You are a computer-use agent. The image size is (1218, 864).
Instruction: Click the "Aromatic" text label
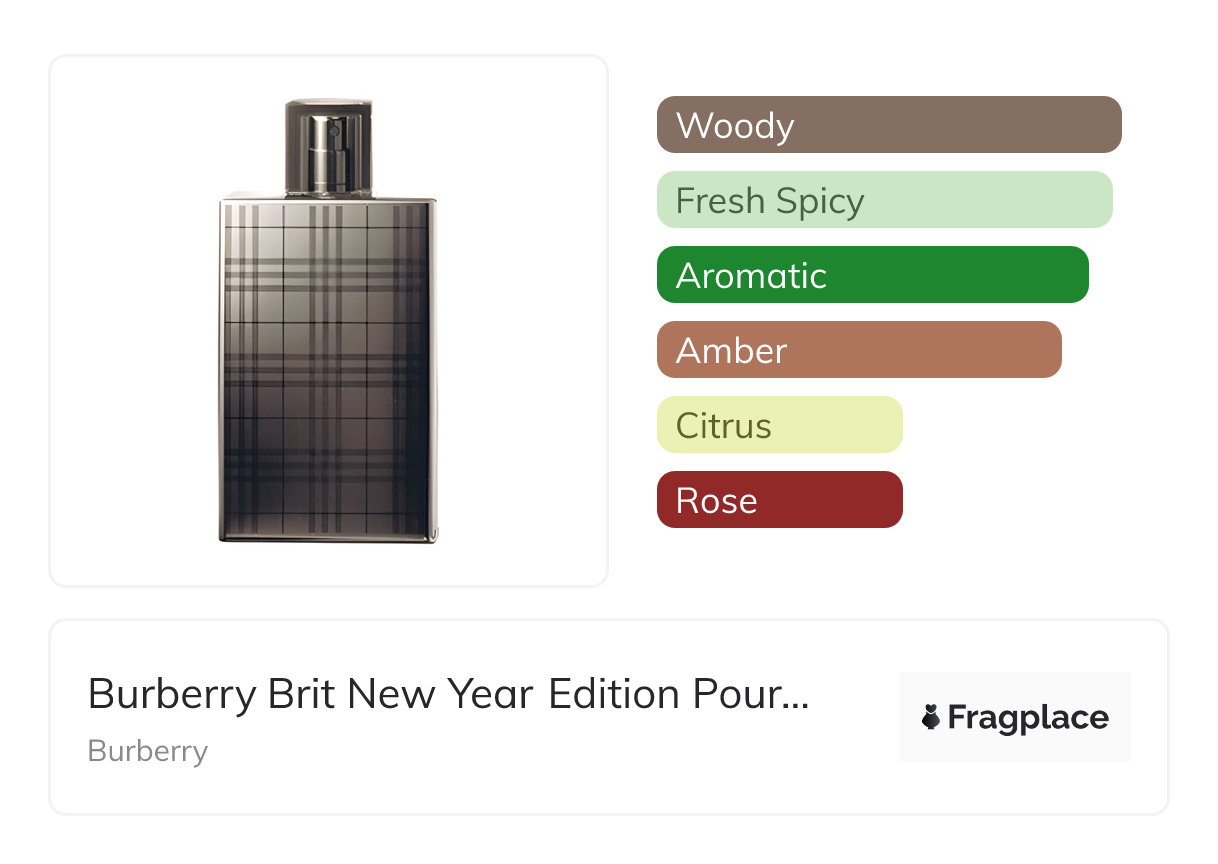click(751, 276)
